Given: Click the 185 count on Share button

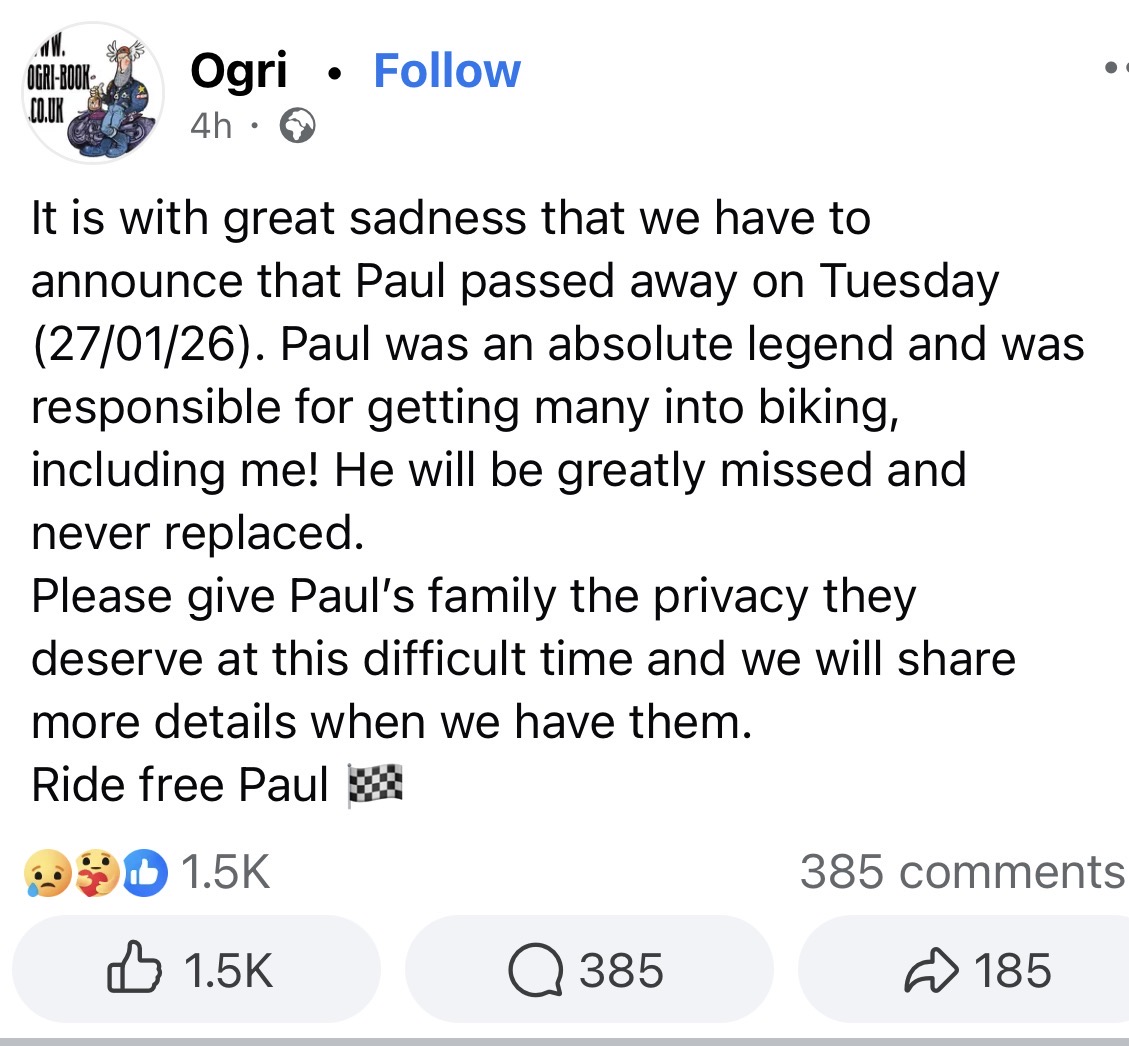Looking at the screenshot, I should pos(1012,970).
